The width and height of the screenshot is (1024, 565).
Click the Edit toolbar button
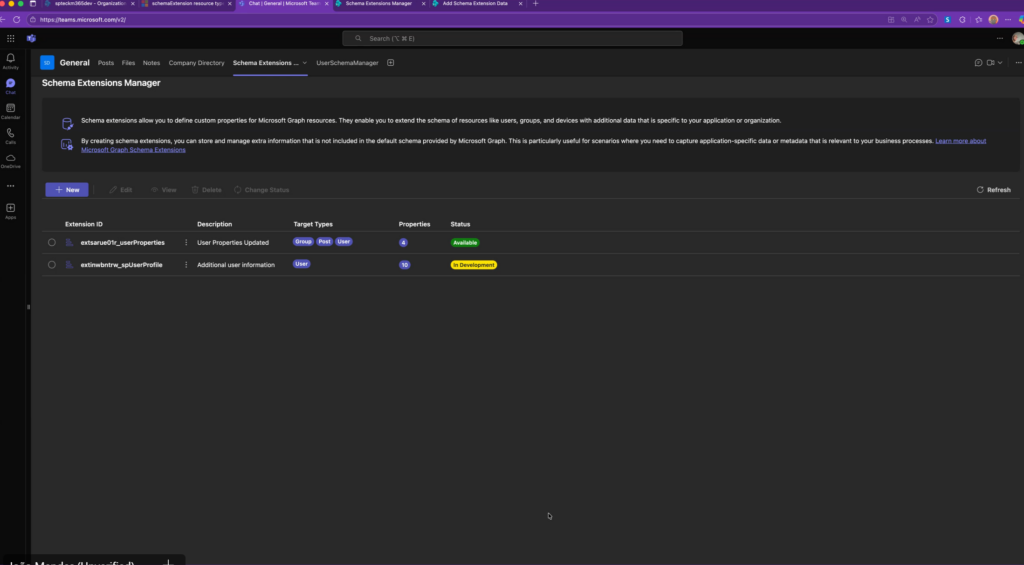point(121,189)
